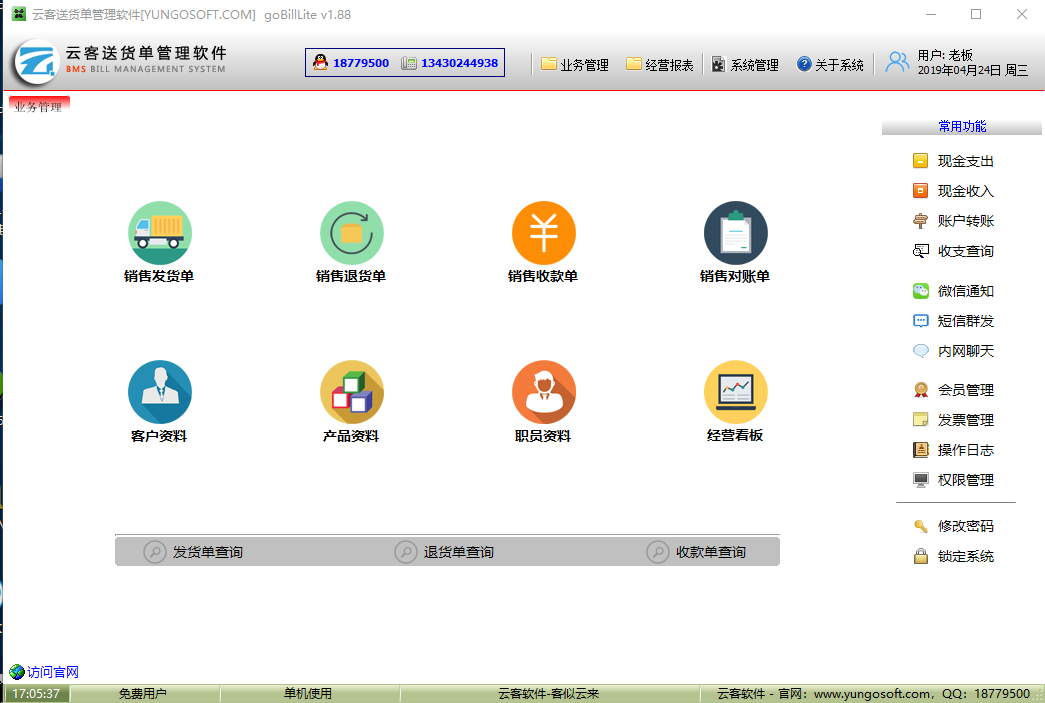
Task: Click the 常用功能 panel header
Action: coord(961,126)
